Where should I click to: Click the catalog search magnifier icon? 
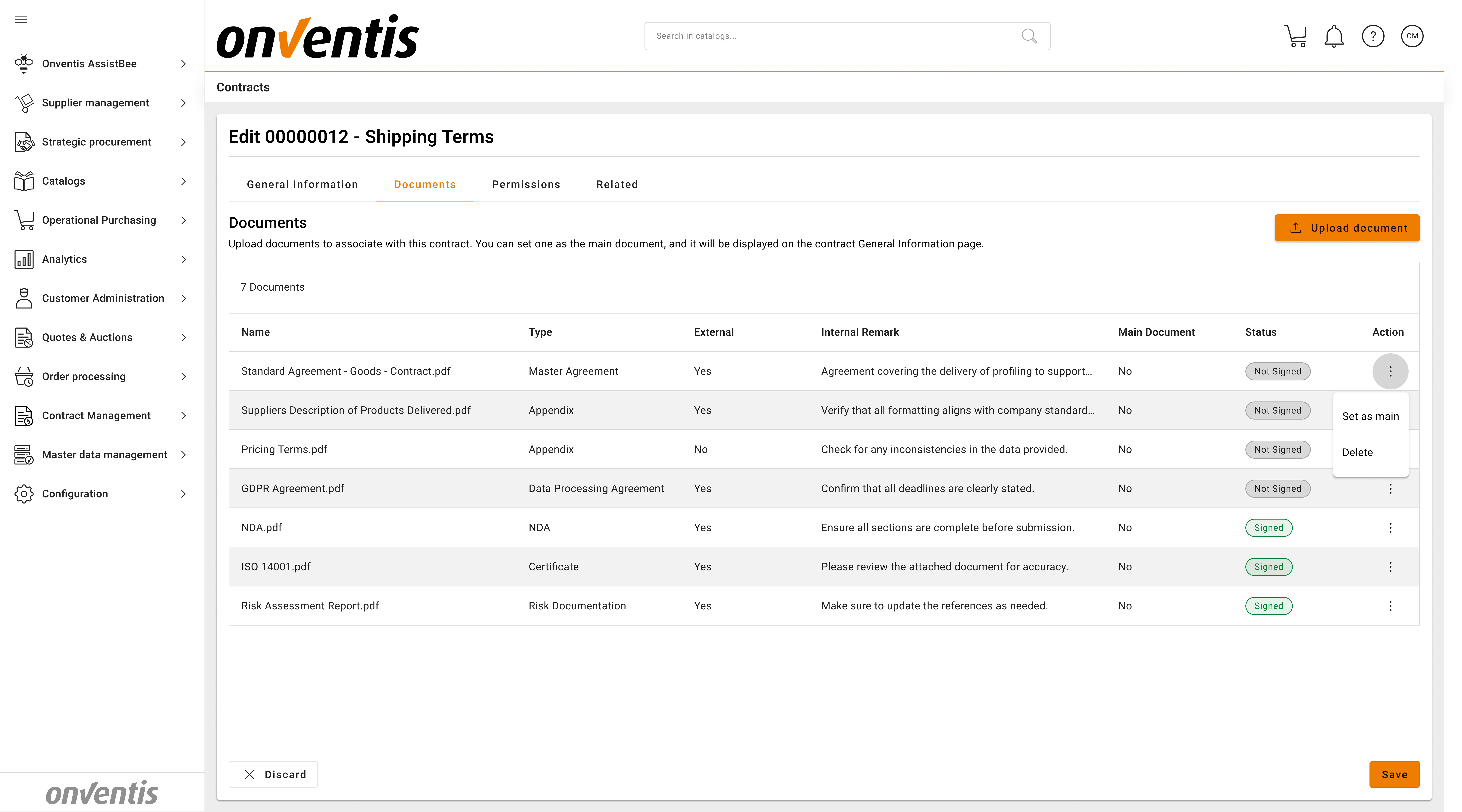tap(1029, 36)
